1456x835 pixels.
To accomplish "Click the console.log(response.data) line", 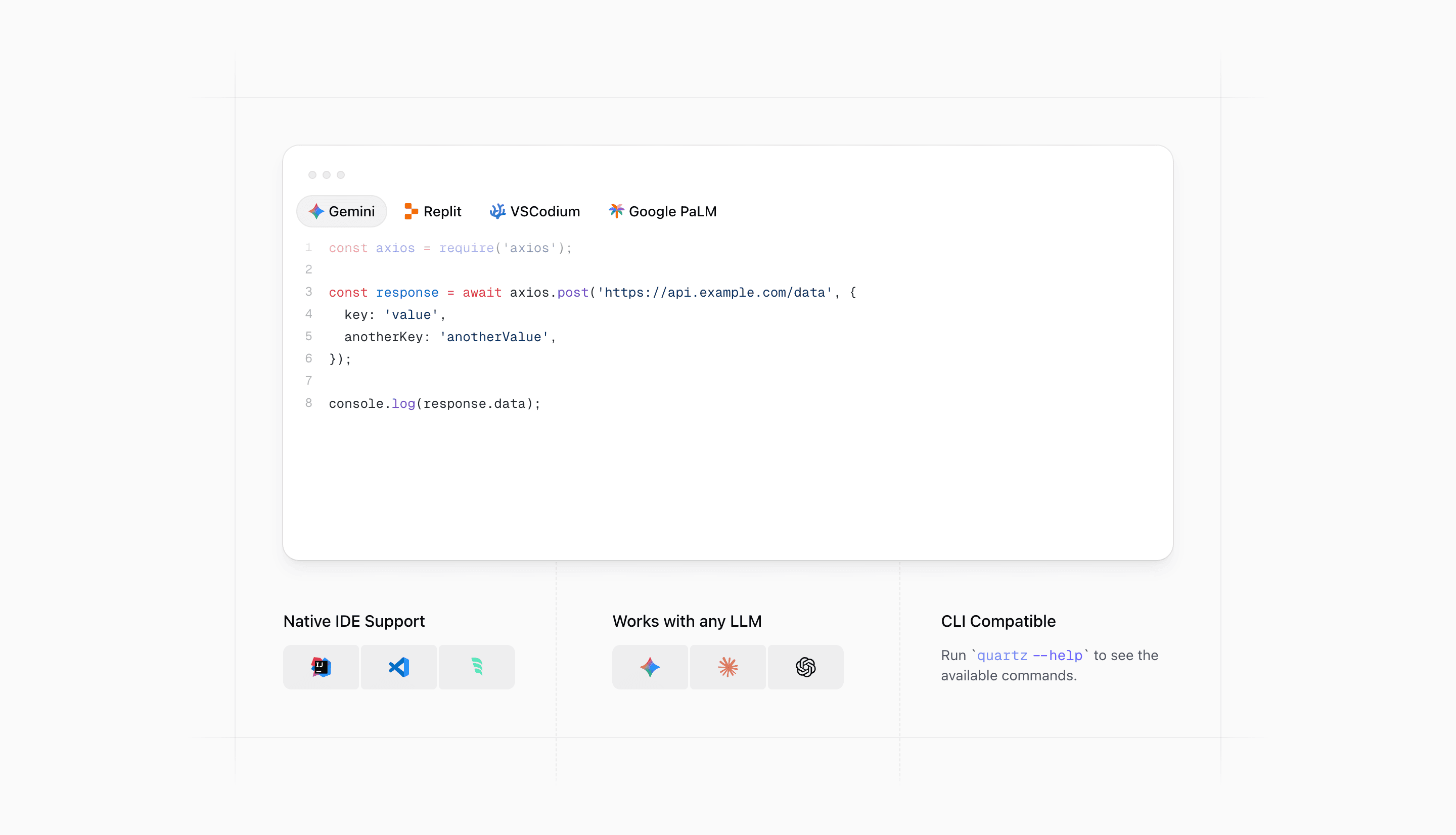I will click(x=435, y=404).
